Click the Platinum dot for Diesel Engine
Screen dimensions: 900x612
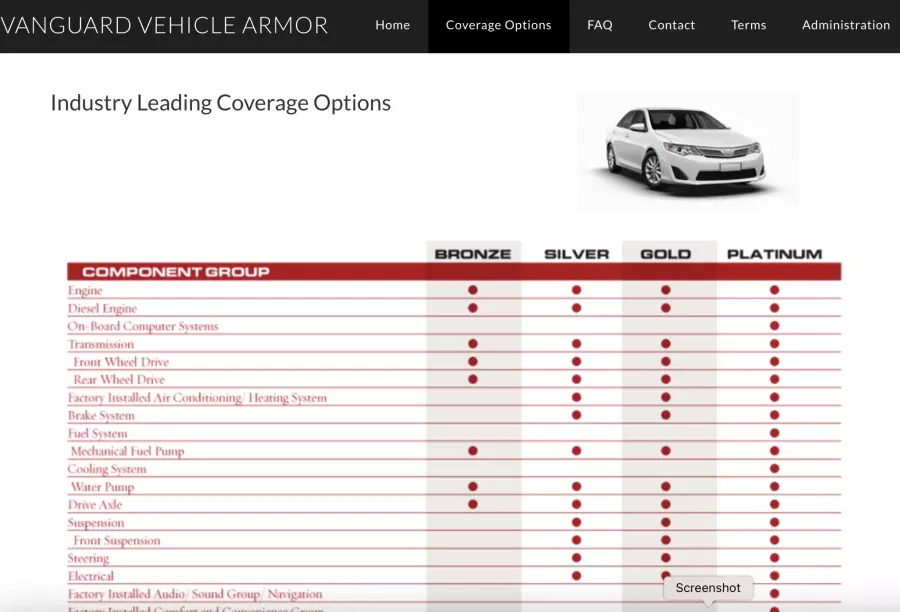pyautogui.click(x=774, y=308)
